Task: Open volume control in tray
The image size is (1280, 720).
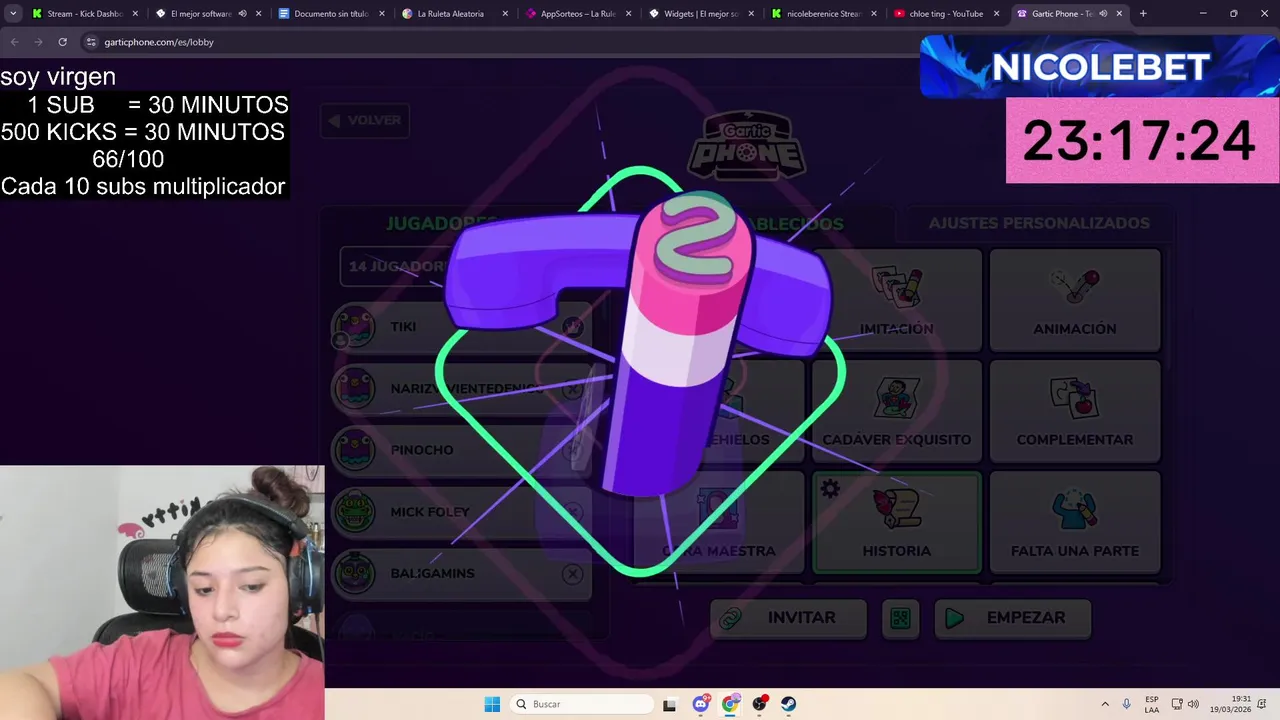Action: point(1193,704)
